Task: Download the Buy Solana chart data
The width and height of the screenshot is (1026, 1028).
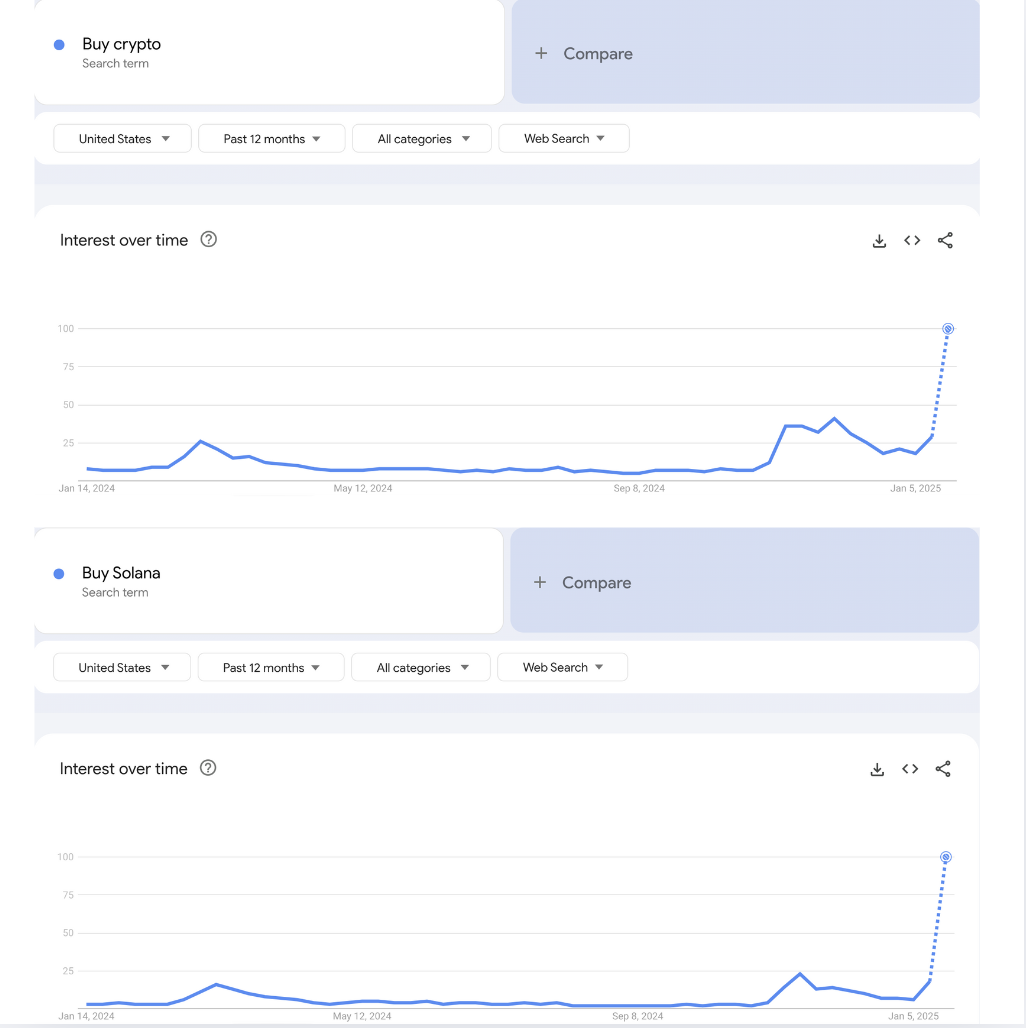Action: (877, 768)
